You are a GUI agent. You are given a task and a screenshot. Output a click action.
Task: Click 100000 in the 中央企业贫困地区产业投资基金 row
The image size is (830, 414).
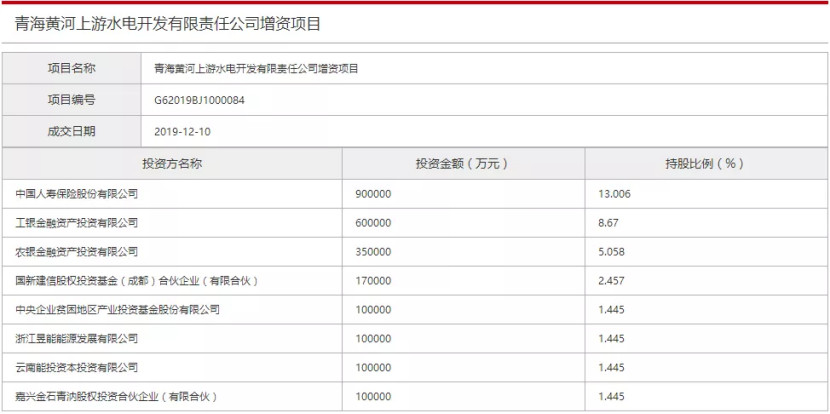tap(374, 310)
